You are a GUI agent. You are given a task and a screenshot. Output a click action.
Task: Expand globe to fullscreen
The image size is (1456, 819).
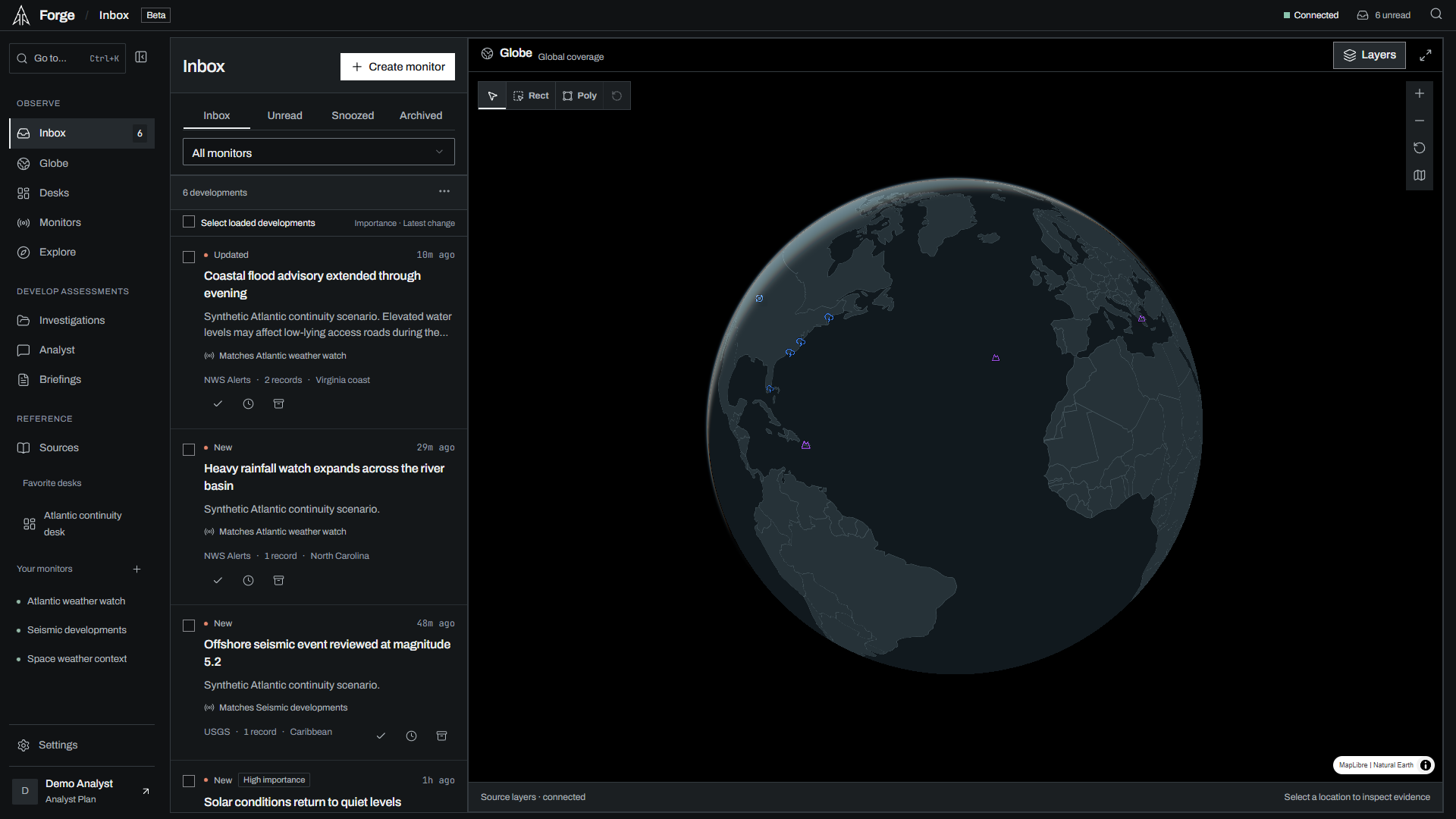(1426, 55)
